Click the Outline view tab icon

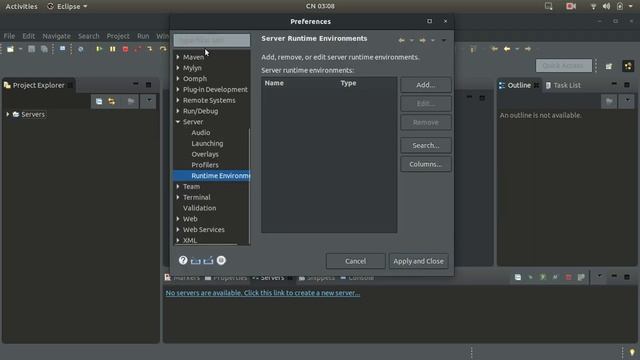[502, 85]
